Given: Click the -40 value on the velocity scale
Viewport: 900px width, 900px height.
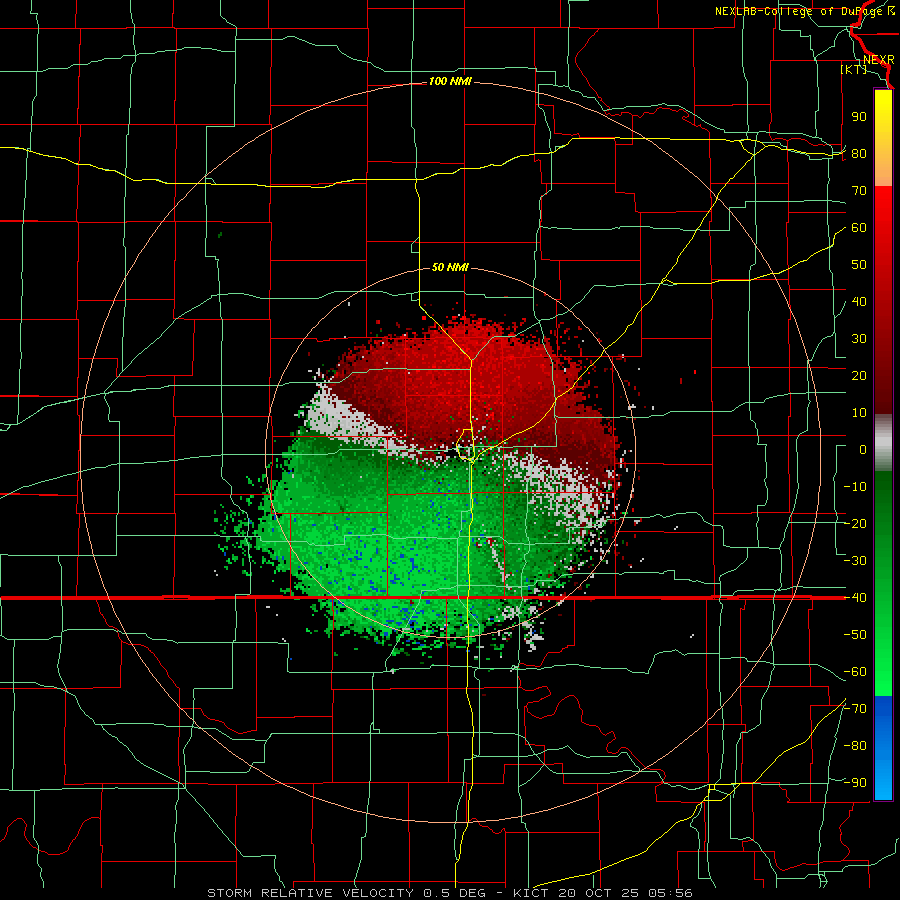Looking at the screenshot, I should (855, 598).
